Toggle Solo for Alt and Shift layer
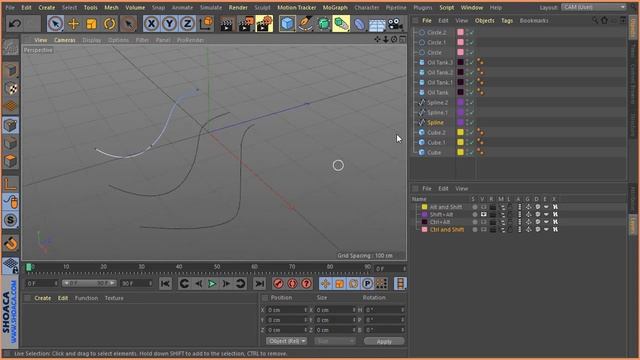This screenshot has height=360, width=640. (474, 207)
